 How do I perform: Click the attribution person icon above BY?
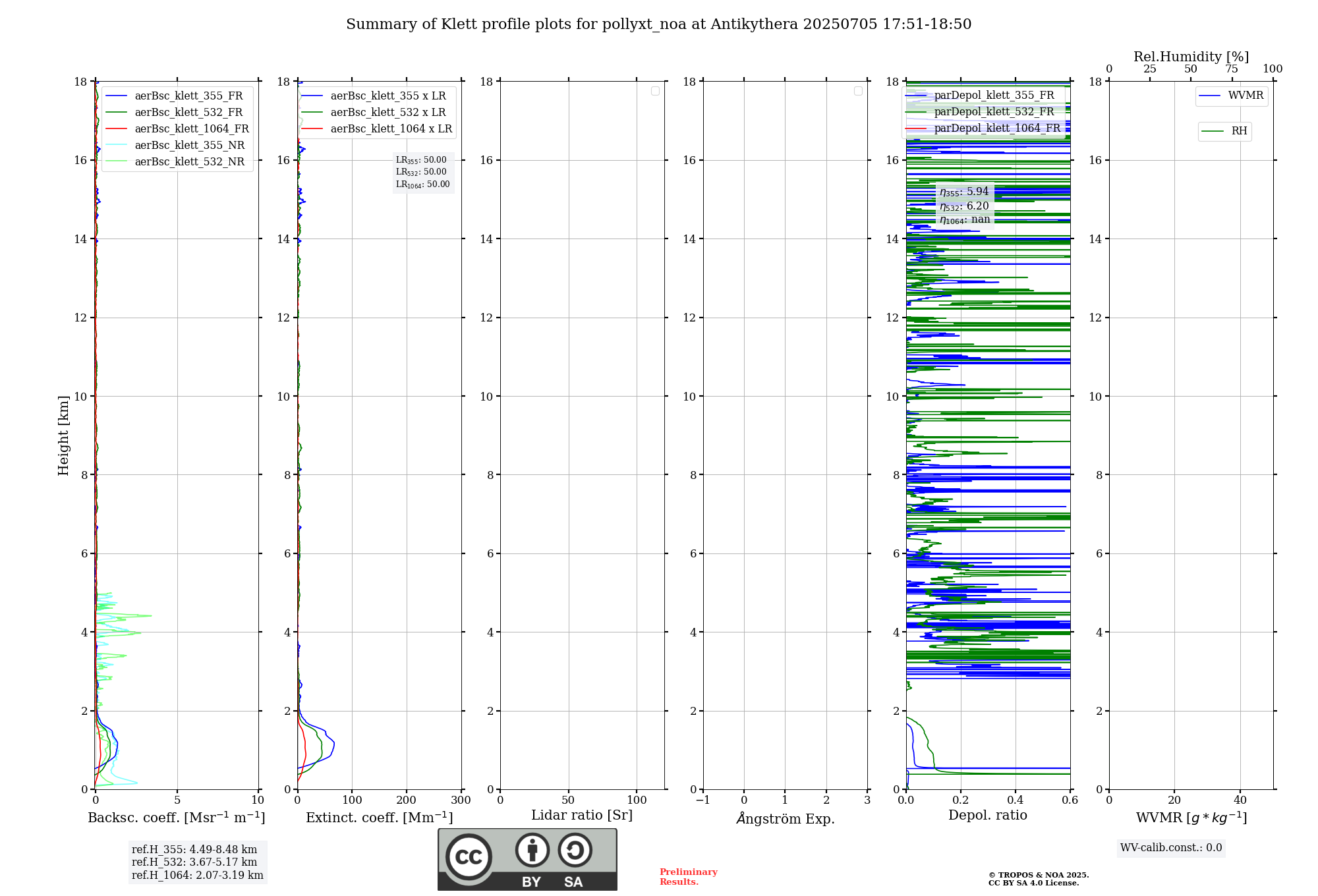pos(532,850)
